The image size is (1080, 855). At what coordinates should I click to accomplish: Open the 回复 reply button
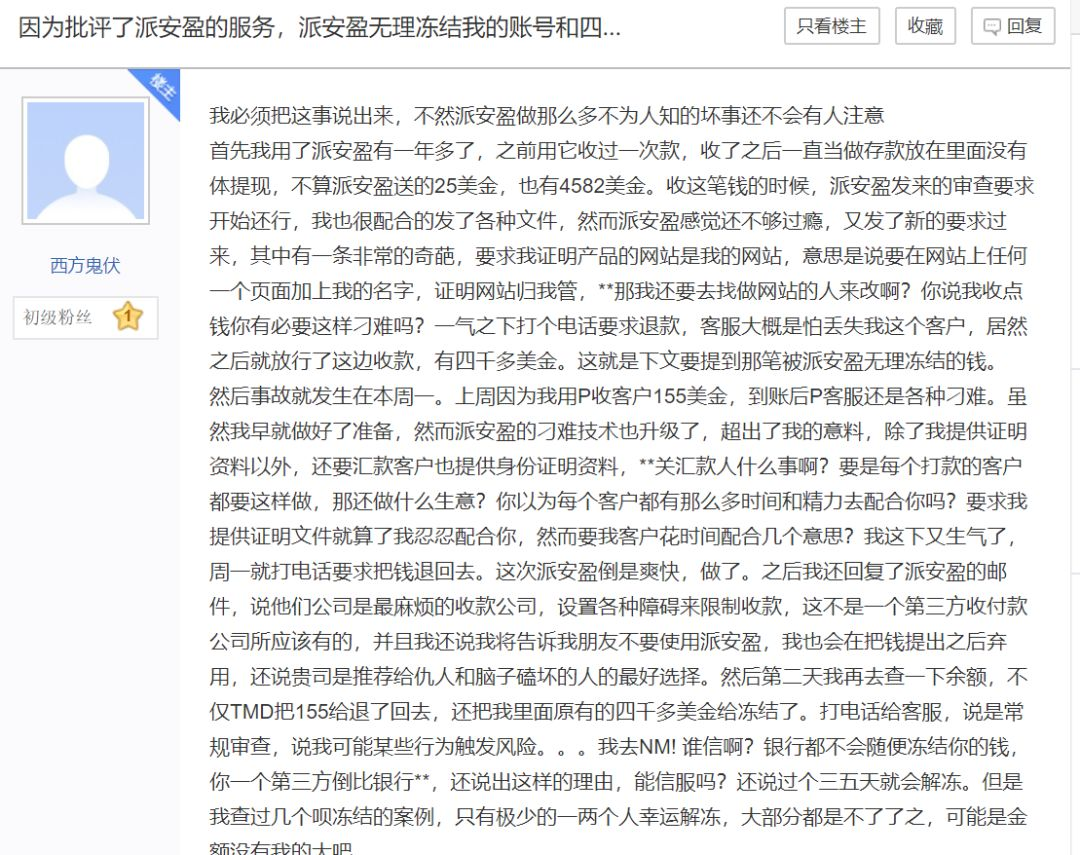[1012, 26]
